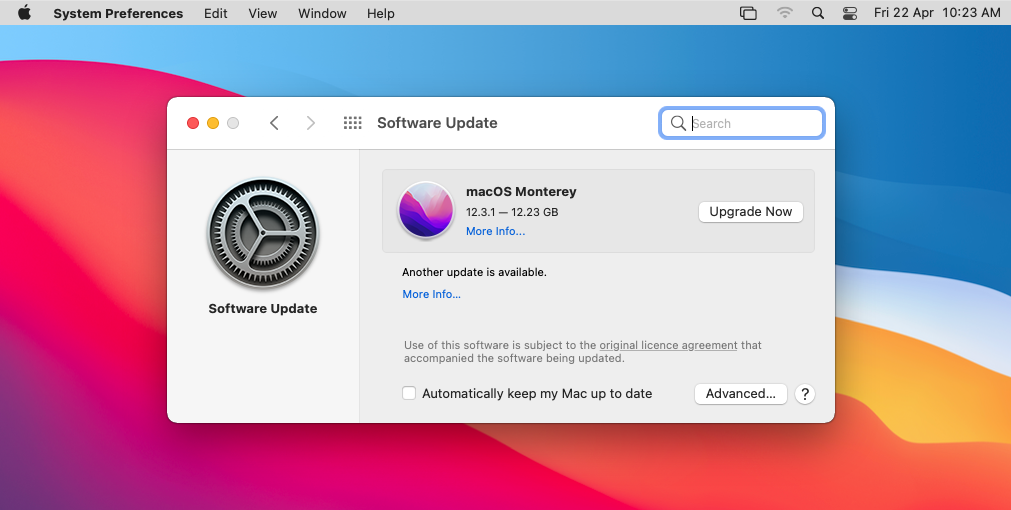The height and width of the screenshot is (510, 1011).
Task: Click the 12.3.1 — 12.23 GB text
Action: pos(512,211)
